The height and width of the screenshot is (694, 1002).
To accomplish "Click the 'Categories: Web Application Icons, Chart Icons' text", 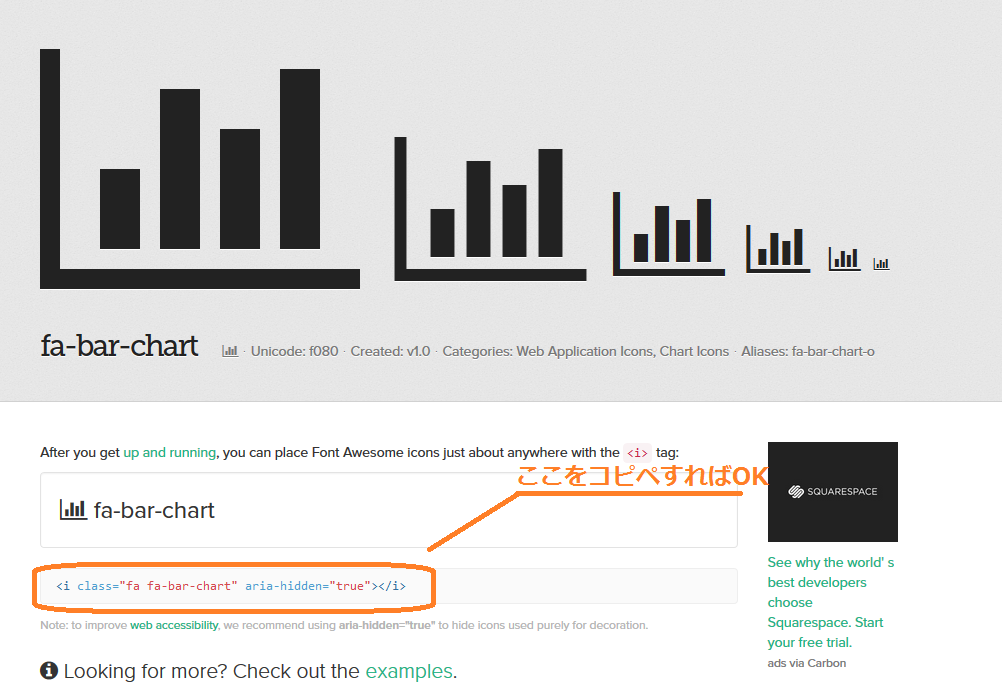I will coord(586,351).
